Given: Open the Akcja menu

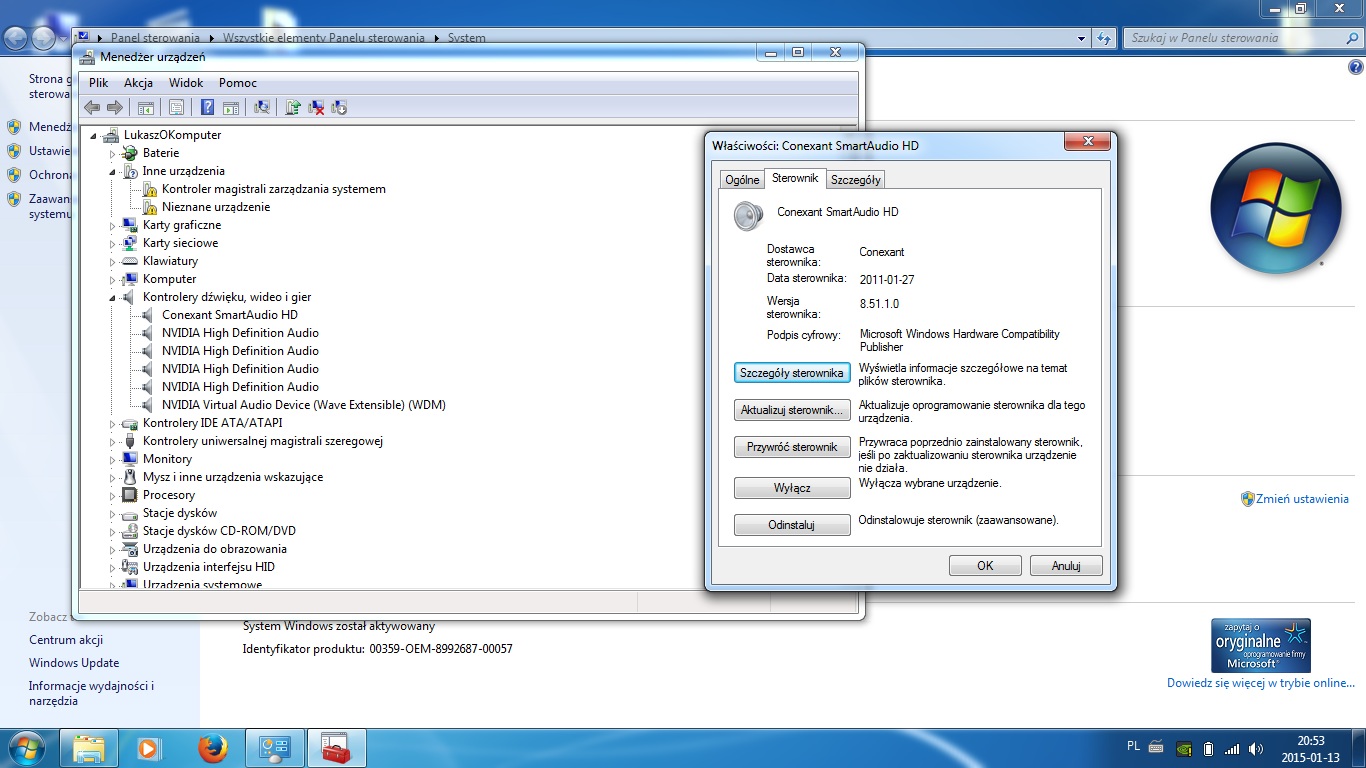Looking at the screenshot, I should (x=138, y=83).
